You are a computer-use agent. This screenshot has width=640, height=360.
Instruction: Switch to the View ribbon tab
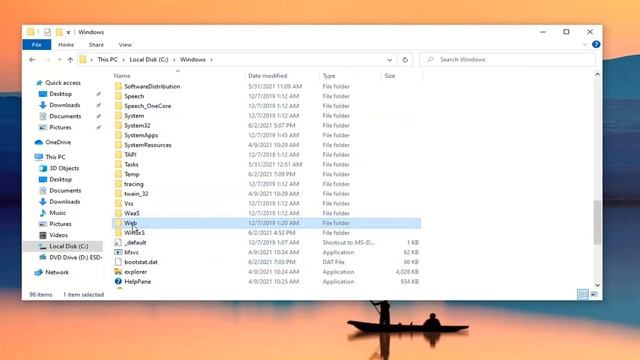pos(125,44)
